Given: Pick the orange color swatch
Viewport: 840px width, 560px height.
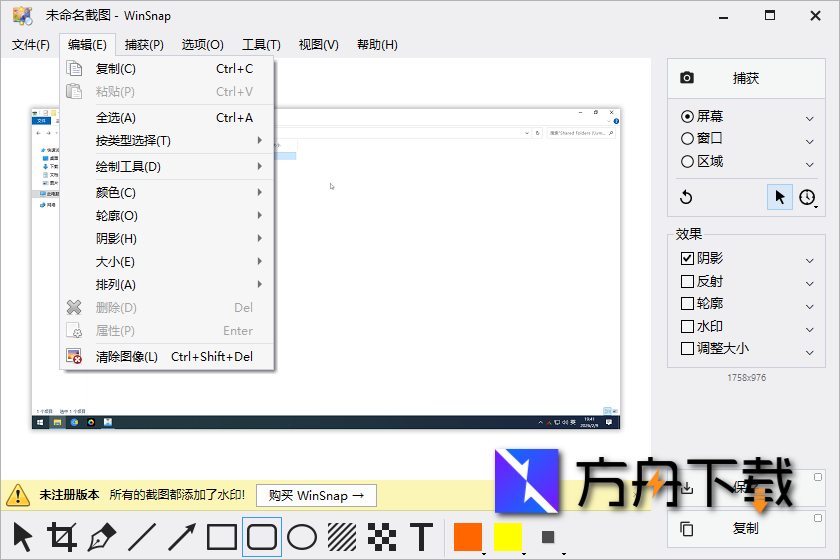Looking at the screenshot, I should [x=468, y=537].
